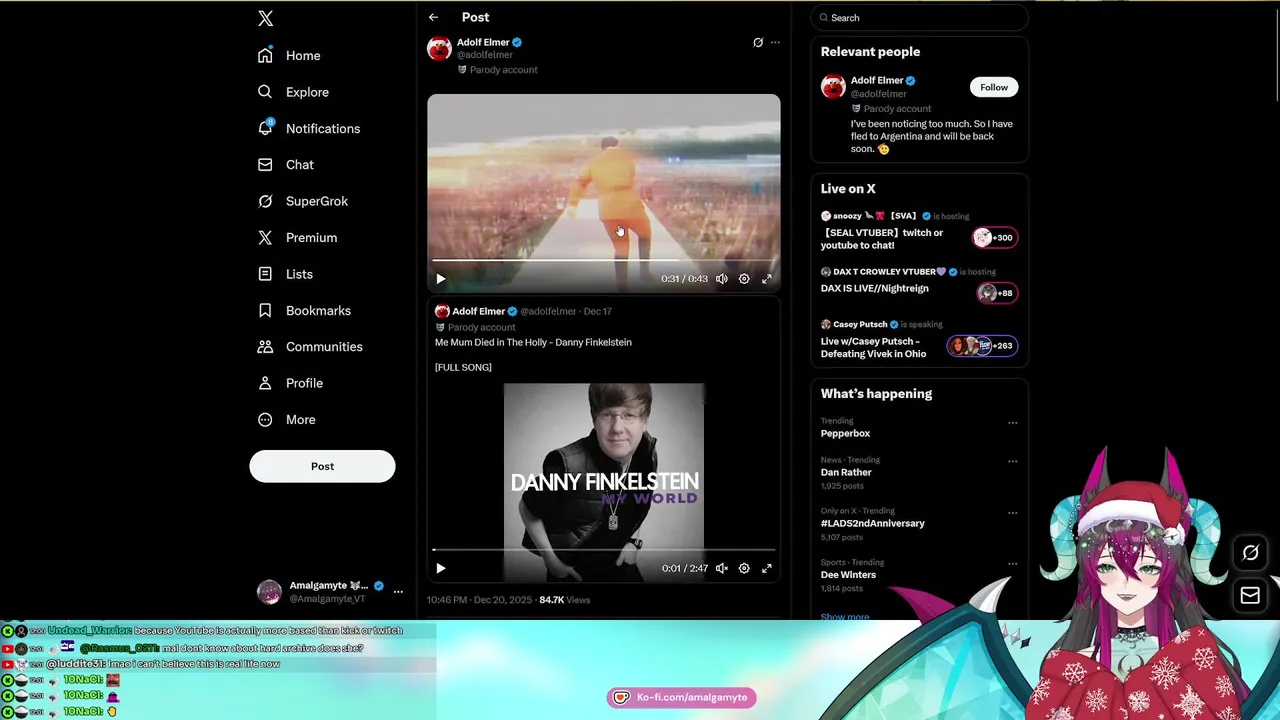Open the Dan Rather trending topic
The image size is (1280, 720).
(x=846, y=472)
